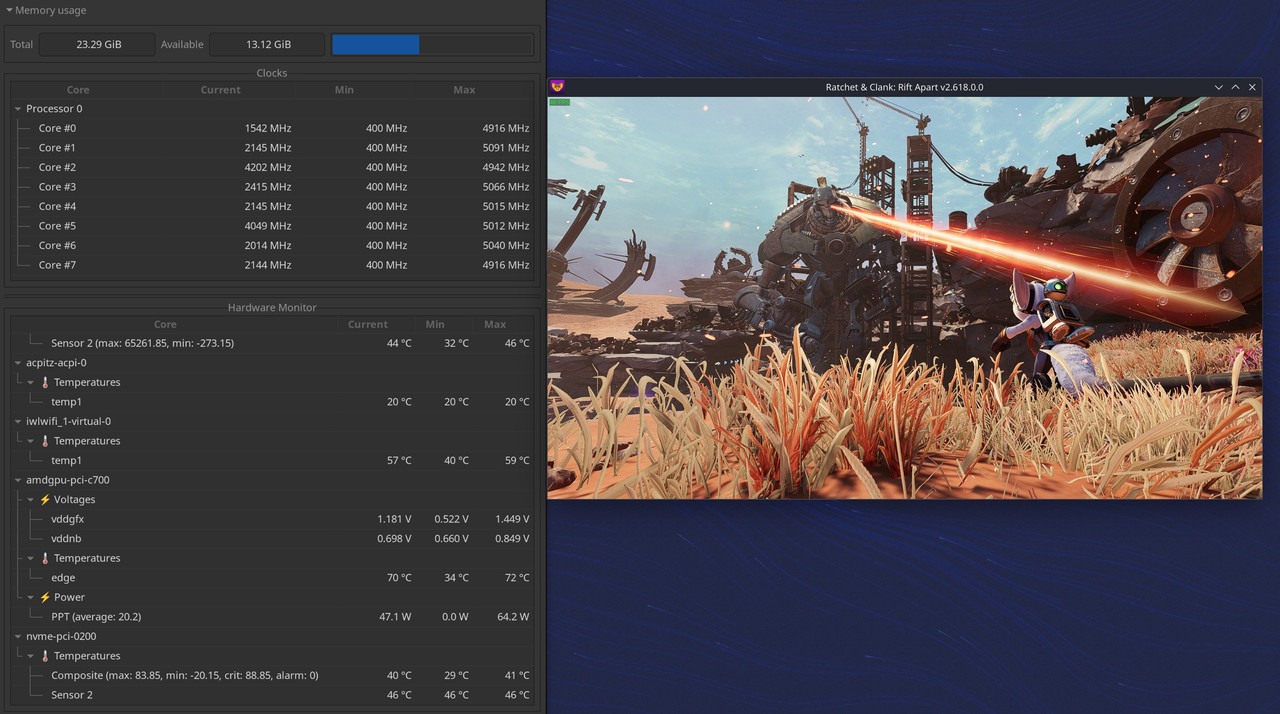The image size is (1280, 714).
Task: Collapse the amdgpu Voltages subgroup
Action: pos(31,500)
